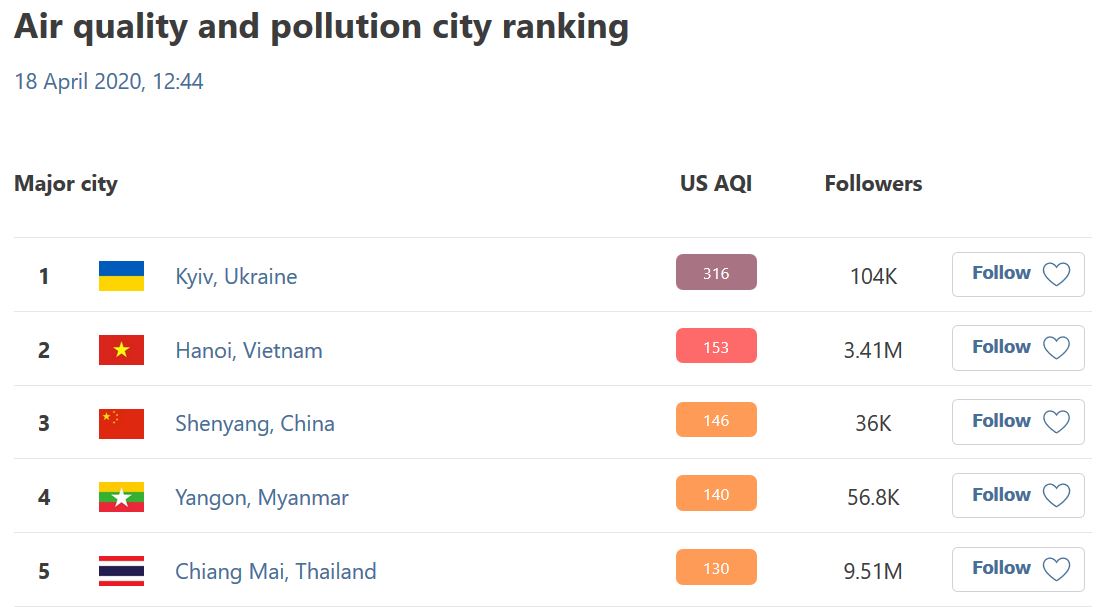Go to Shenyang, China page
This screenshot has height=607, width=1102.
[x=255, y=424]
